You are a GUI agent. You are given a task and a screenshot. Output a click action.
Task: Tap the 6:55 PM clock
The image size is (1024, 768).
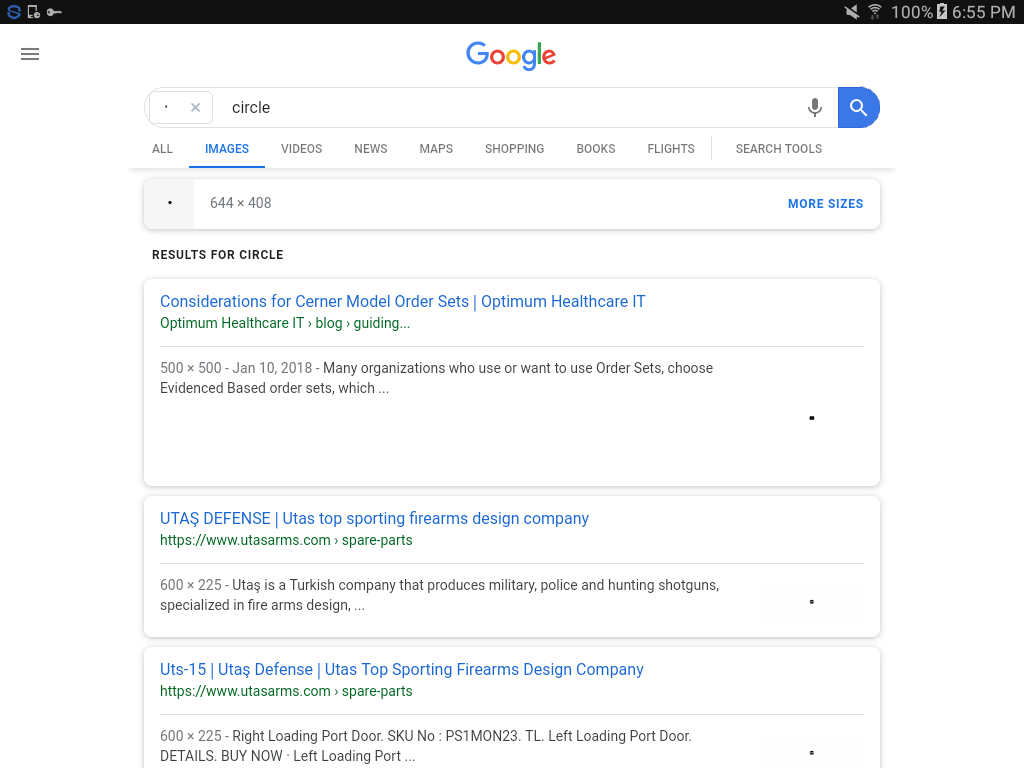point(984,12)
